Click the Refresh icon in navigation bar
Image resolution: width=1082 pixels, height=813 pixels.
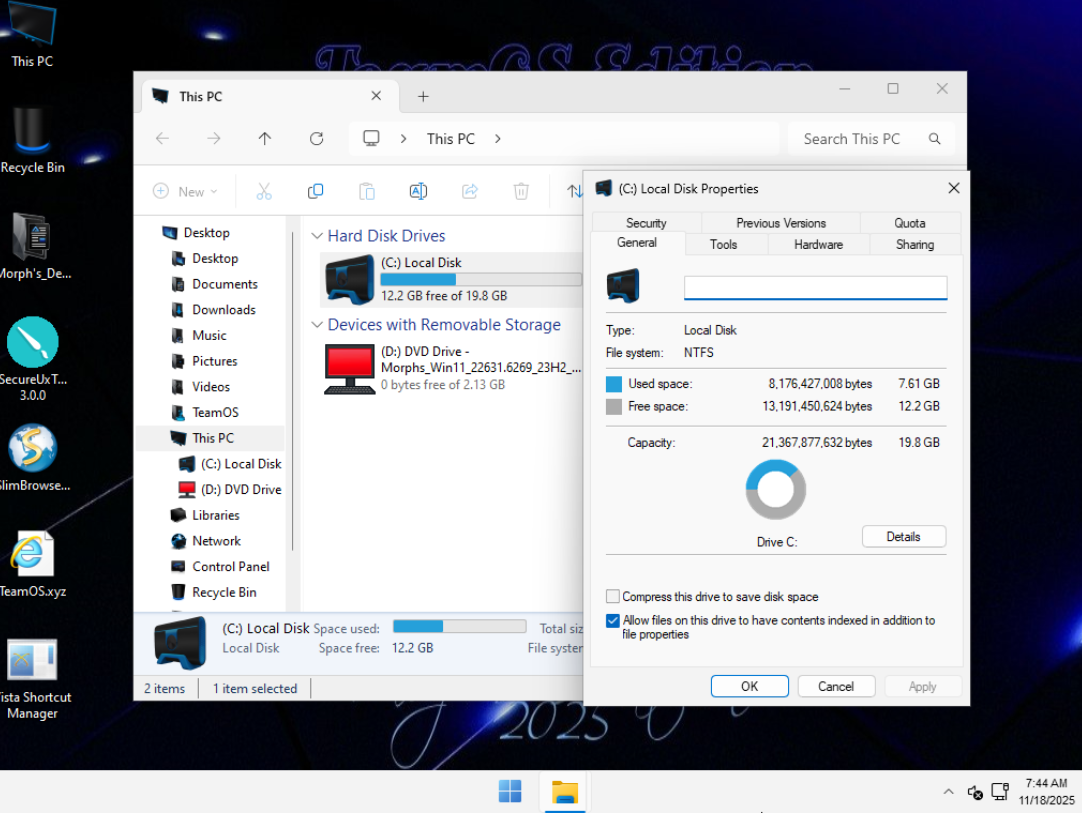(x=316, y=139)
